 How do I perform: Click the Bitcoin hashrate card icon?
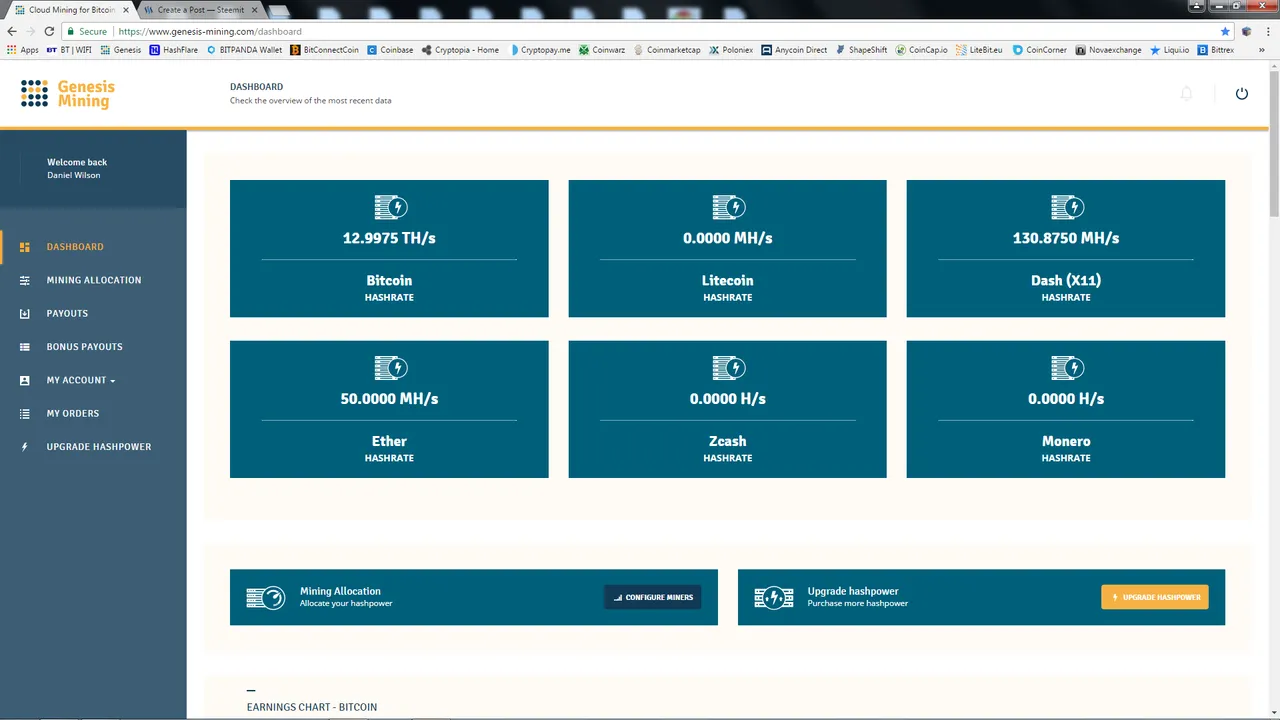pos(389,207)
